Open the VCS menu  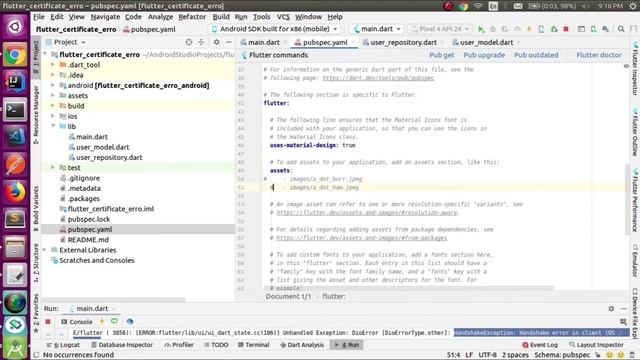(283, 17)
